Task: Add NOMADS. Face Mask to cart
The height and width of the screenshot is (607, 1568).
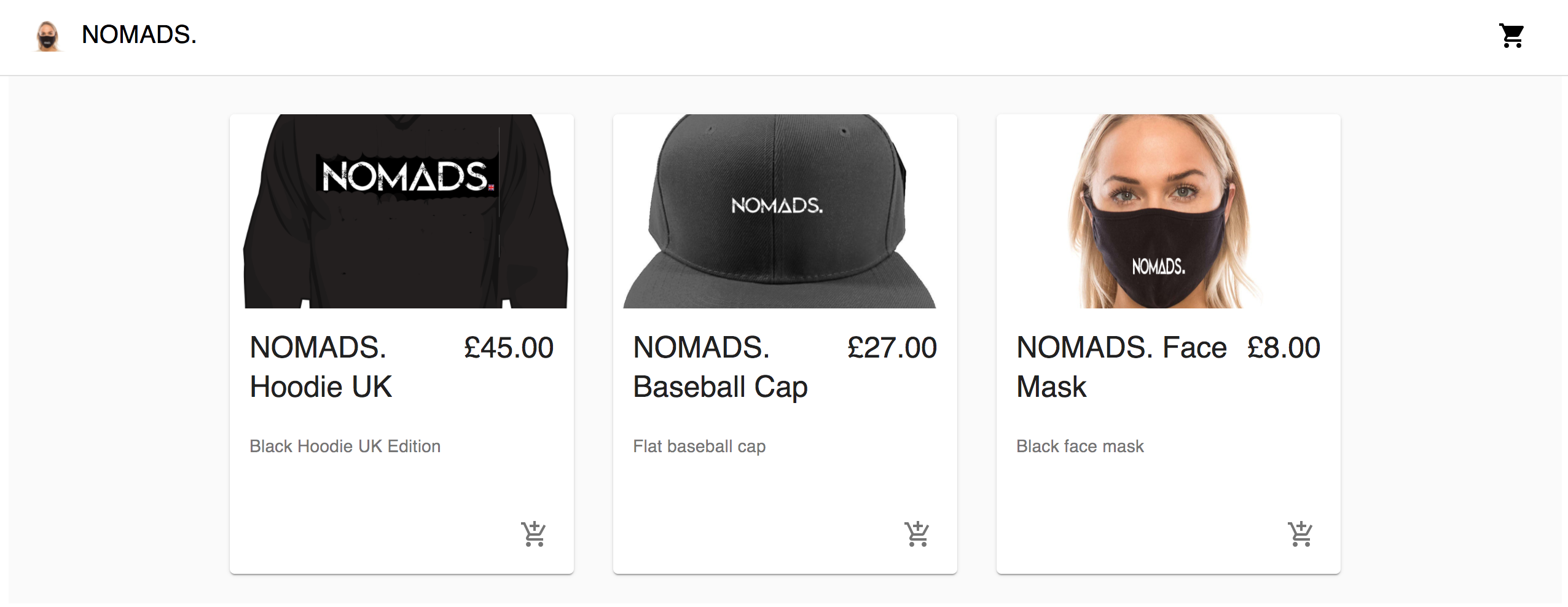Action: click(x=1301, y=534)
